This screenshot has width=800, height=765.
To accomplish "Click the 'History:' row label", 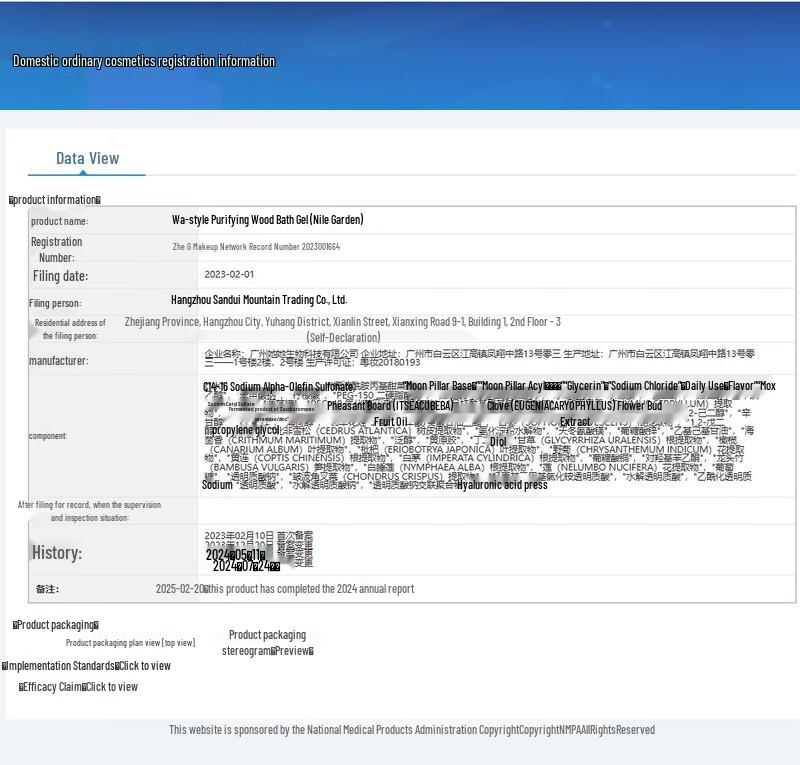I will [57, 553].
